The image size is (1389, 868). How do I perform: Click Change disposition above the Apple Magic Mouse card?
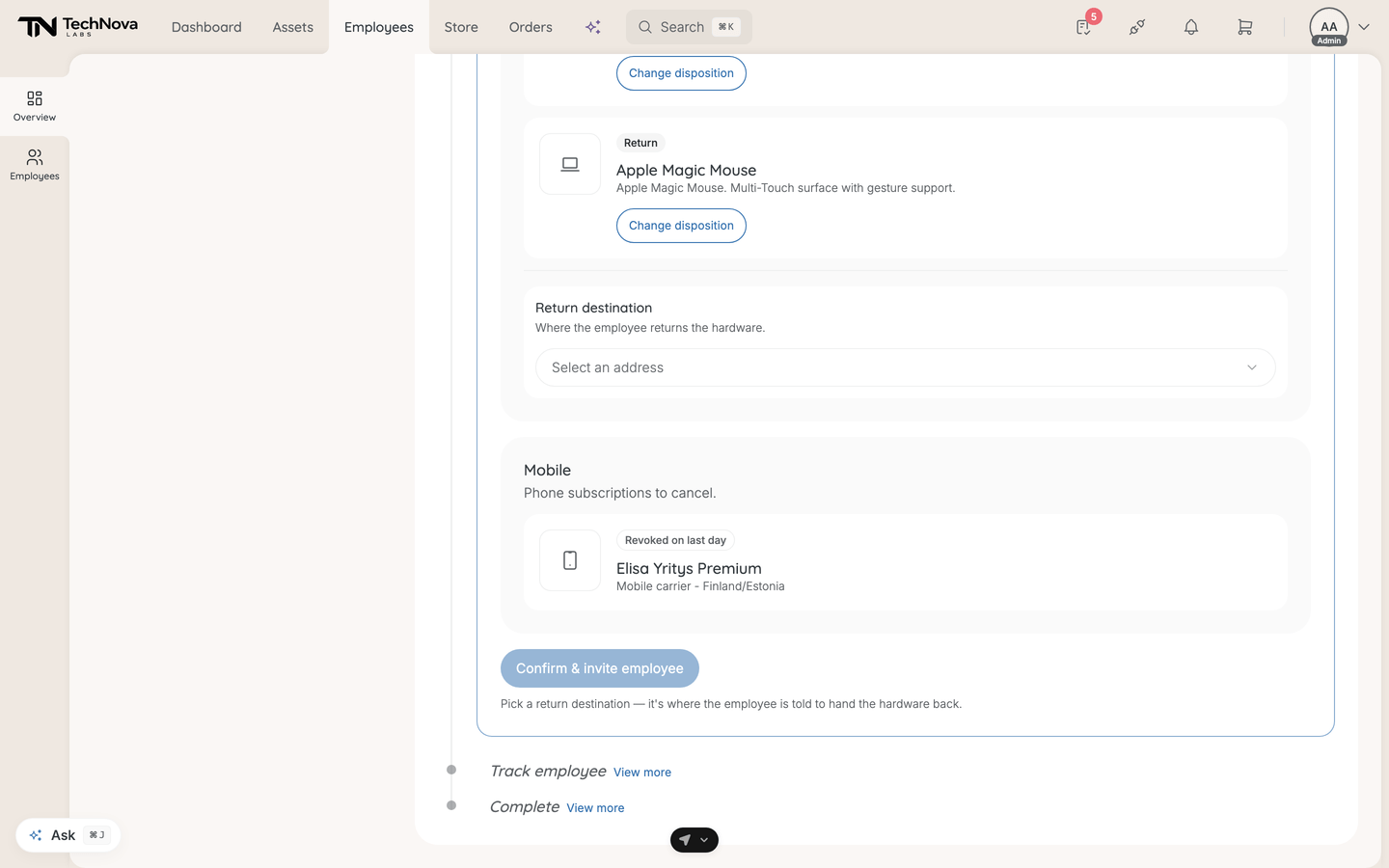pos(681,73)
